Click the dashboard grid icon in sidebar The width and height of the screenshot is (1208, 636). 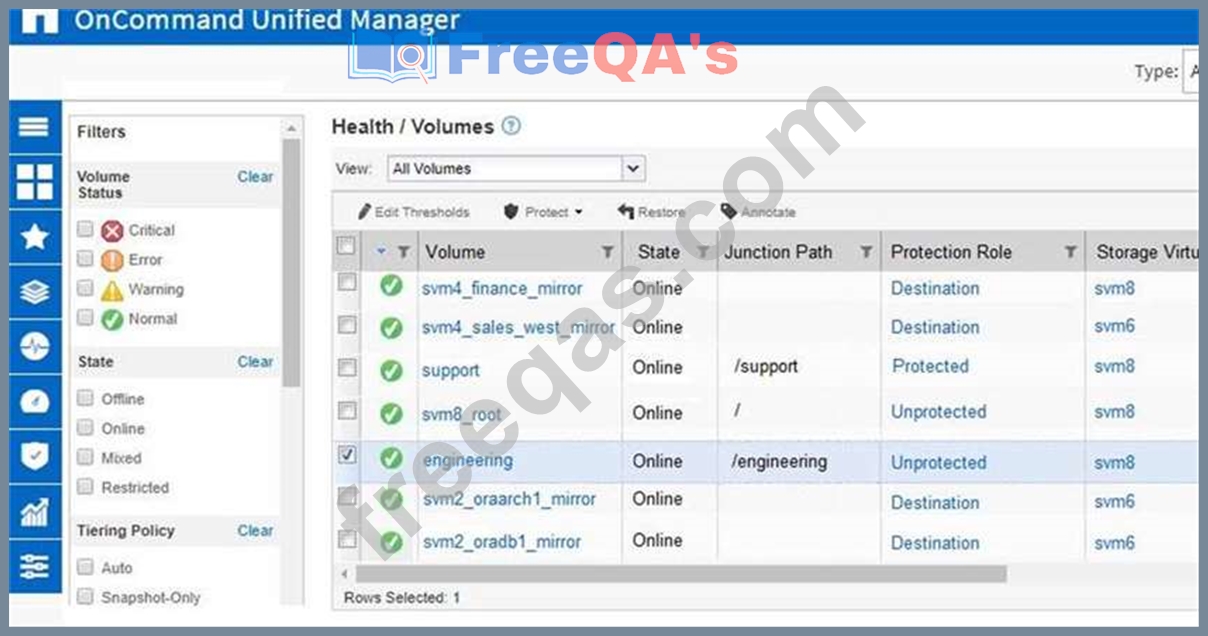coord(34,182)
